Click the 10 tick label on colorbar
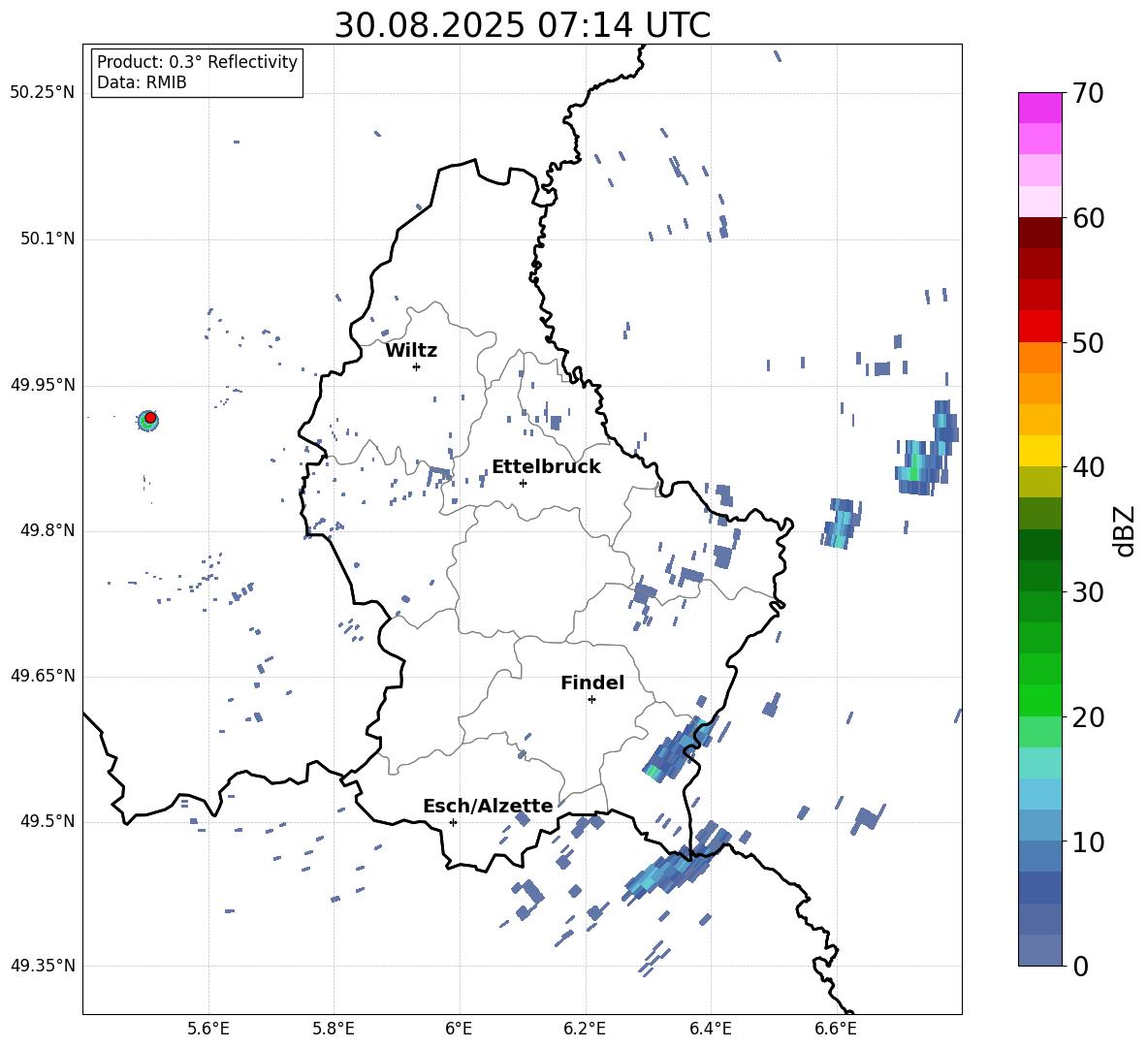This screenshot has width=1148, height=1048. [x=1088, y=842]
